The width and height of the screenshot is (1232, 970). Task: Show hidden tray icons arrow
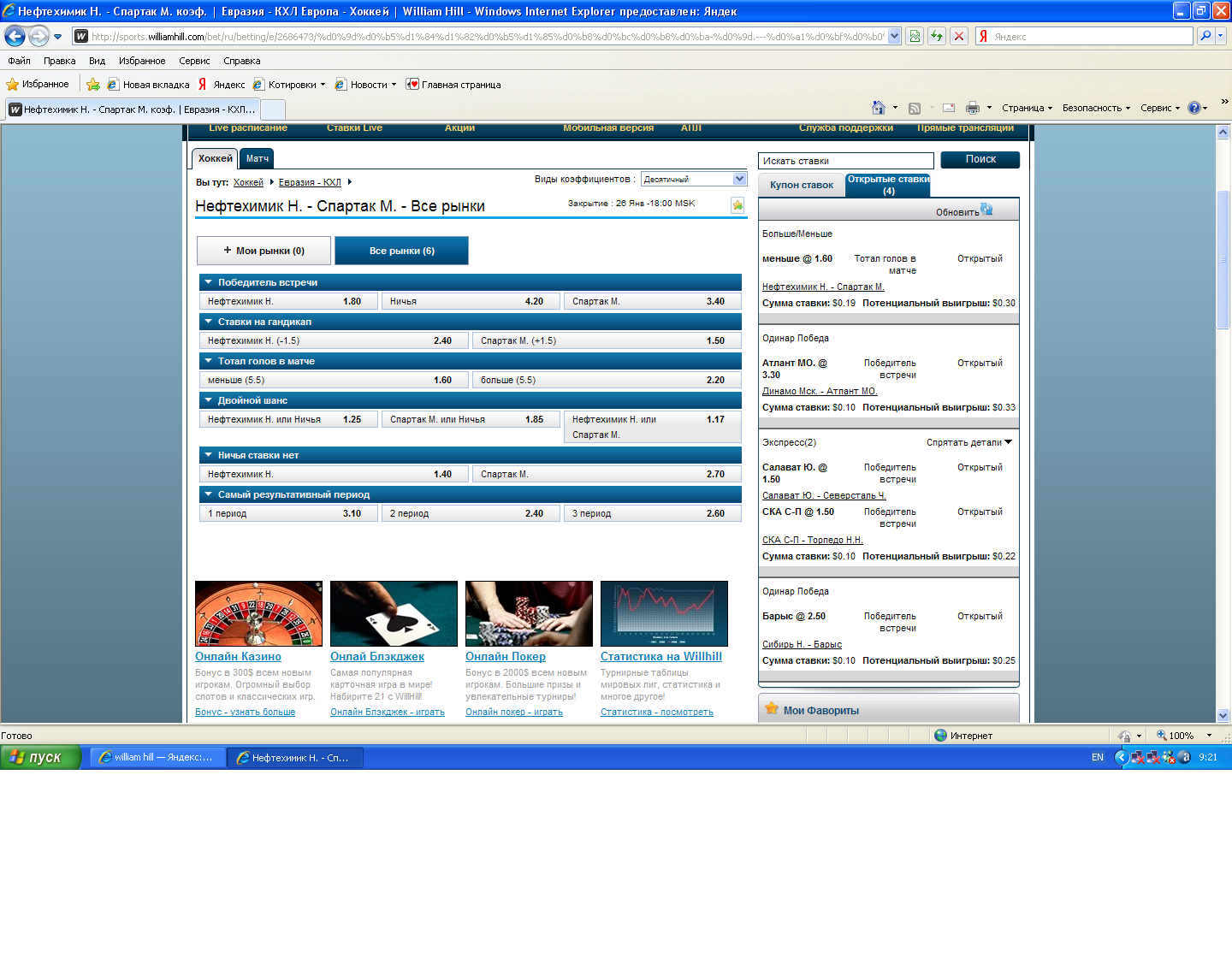click(x=1122, y=757)
